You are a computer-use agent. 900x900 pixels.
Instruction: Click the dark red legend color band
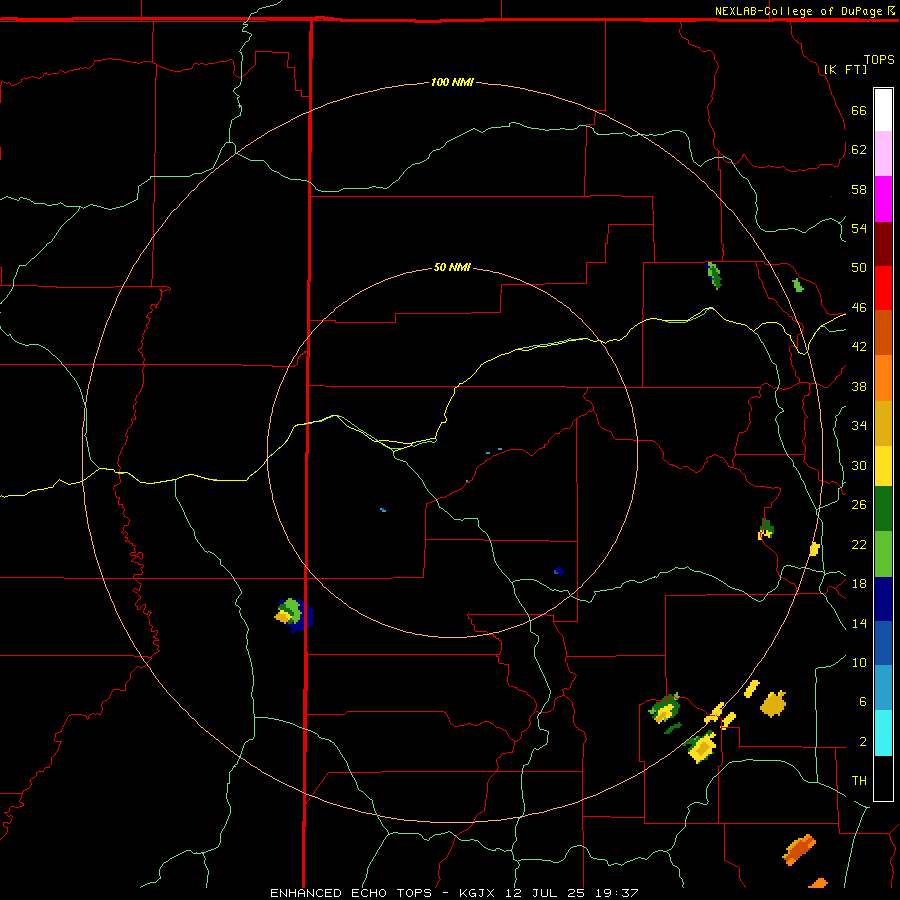click(x=883, y=244)
